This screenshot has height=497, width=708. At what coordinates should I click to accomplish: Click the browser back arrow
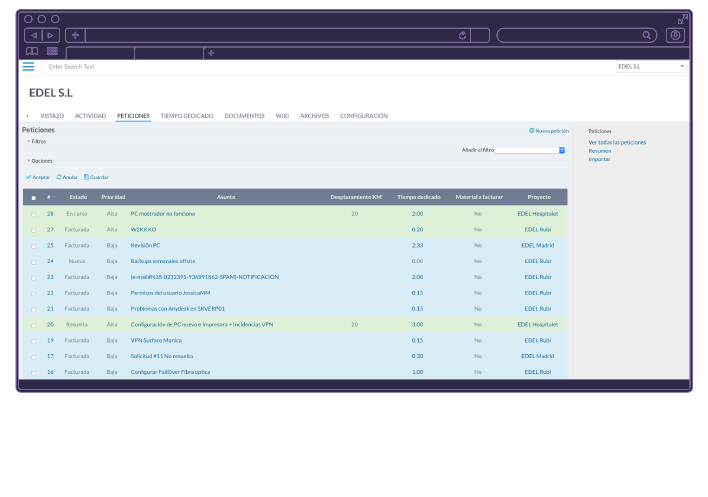click(x=34, y=35)
